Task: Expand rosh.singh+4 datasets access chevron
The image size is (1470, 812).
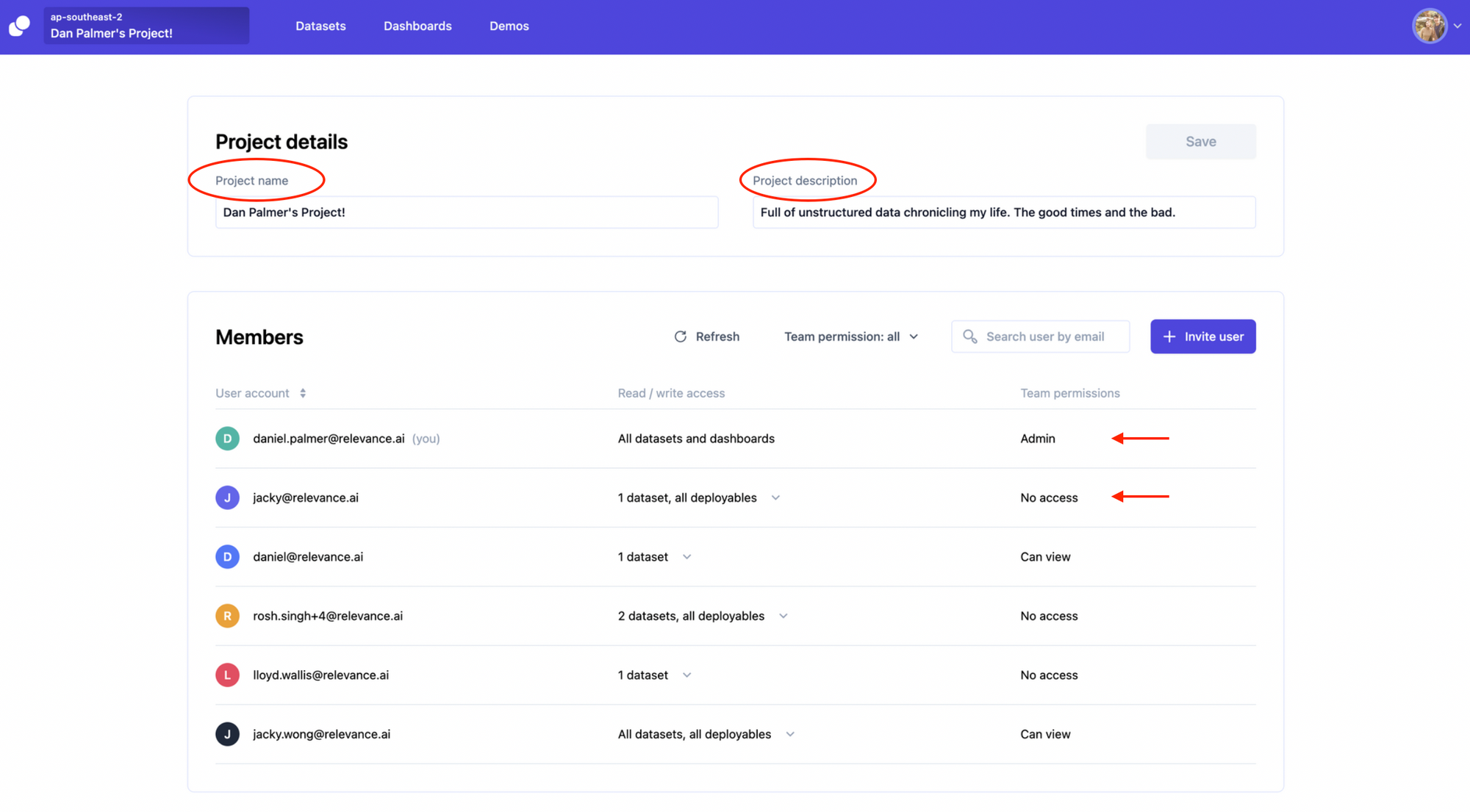Action: [784, 616]
